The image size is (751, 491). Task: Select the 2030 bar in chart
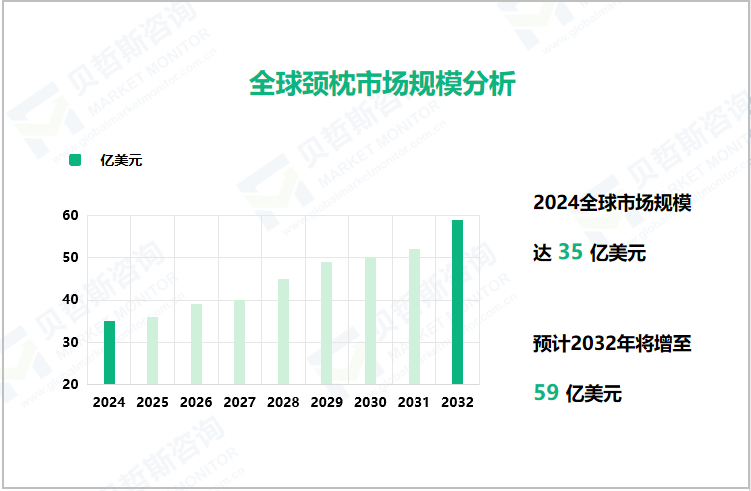370,321
